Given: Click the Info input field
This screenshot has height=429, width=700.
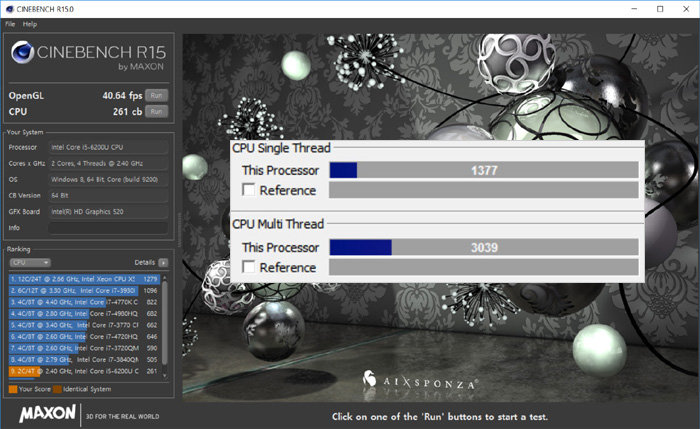Looking at the screenshot, I should click(x=108, y=228).
